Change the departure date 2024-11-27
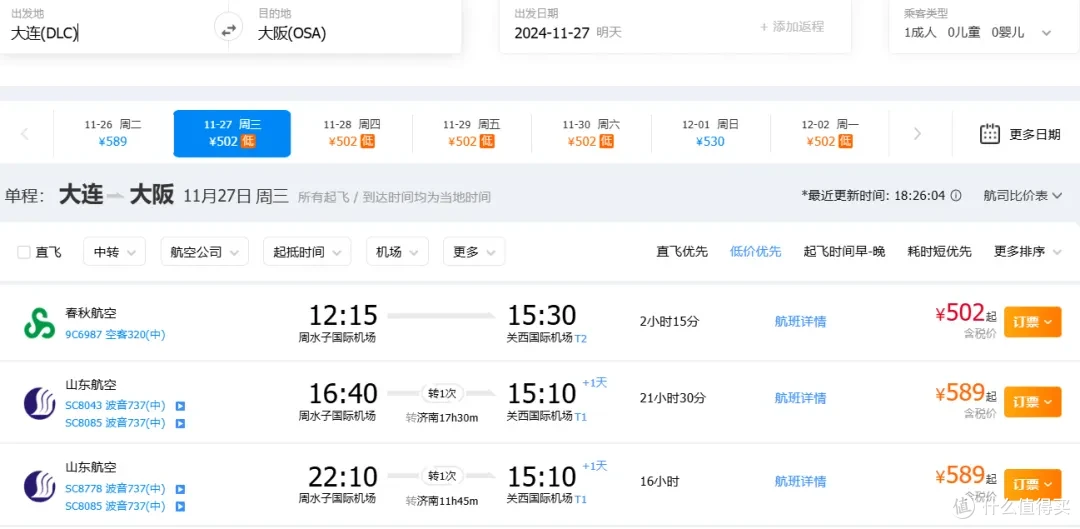 (552, 32)
